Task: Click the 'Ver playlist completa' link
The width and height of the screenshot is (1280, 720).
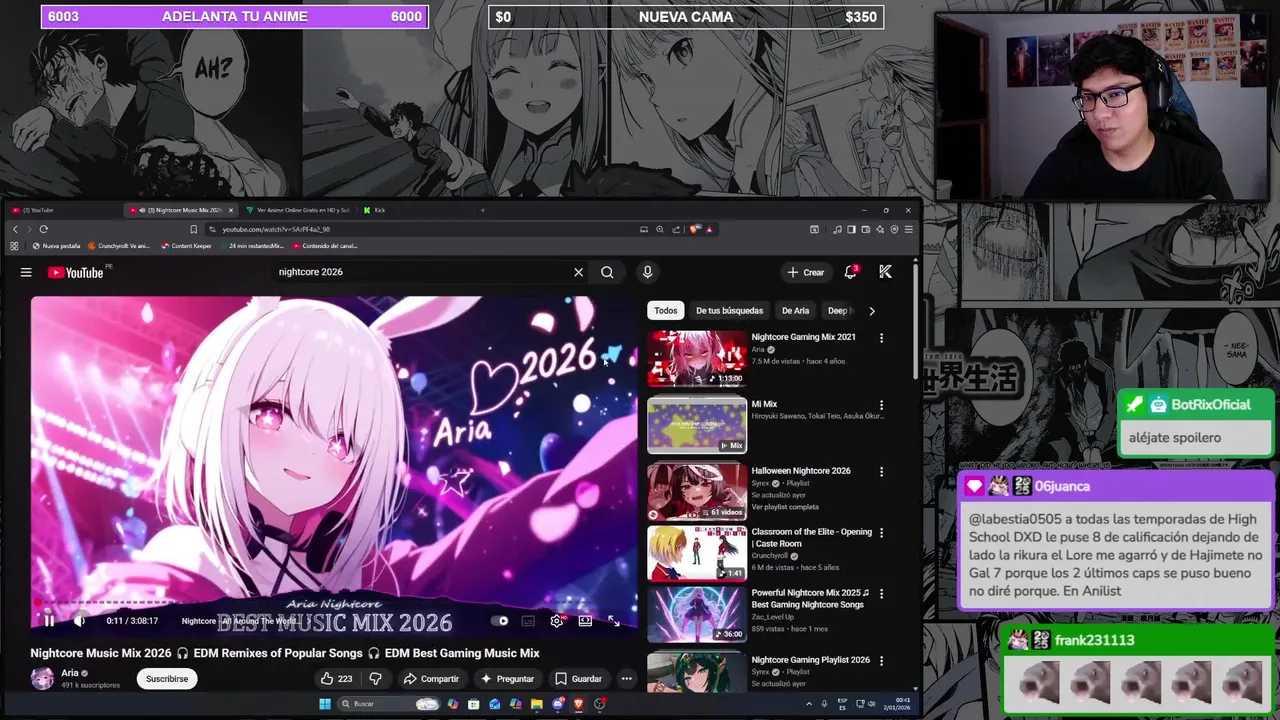Action: coord(785,507)
